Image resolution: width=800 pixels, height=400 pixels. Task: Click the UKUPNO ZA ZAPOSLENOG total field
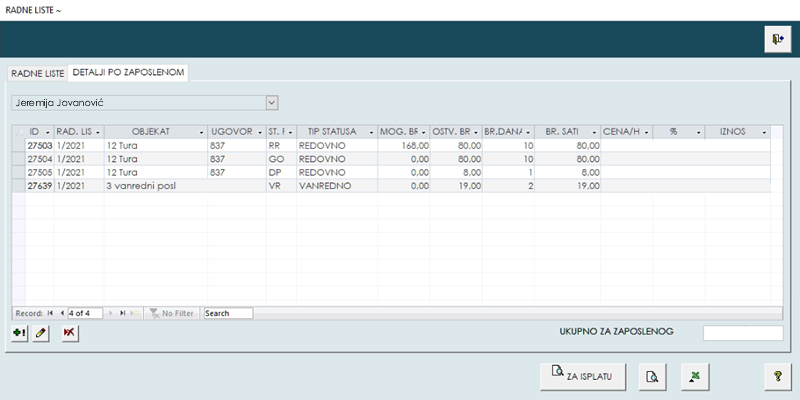click(742, 333)
